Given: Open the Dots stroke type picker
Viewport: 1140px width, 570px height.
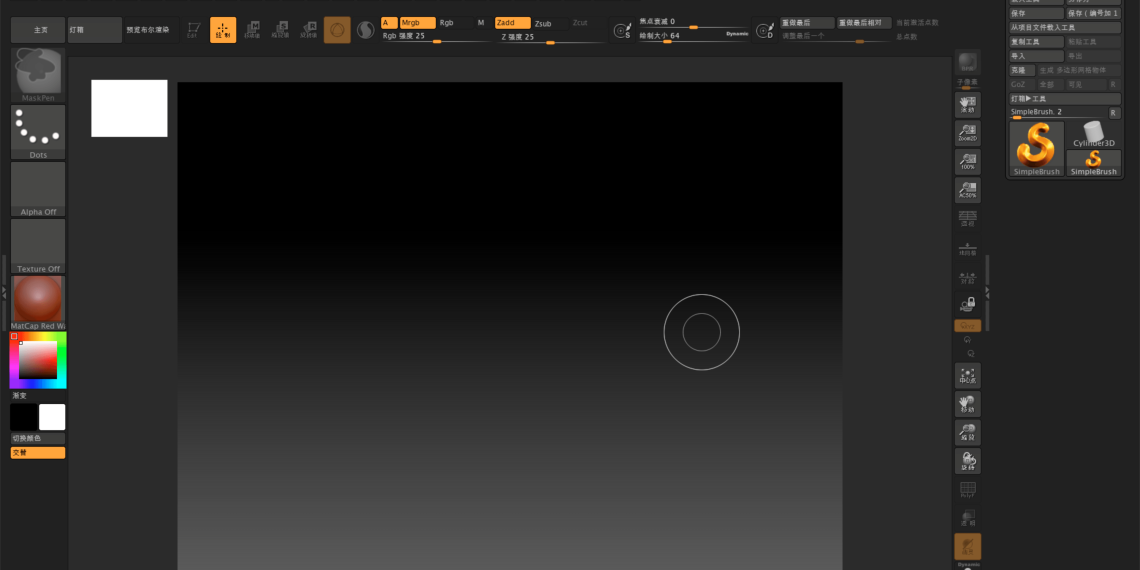Looking at the screenshot, I should [38, 131].
